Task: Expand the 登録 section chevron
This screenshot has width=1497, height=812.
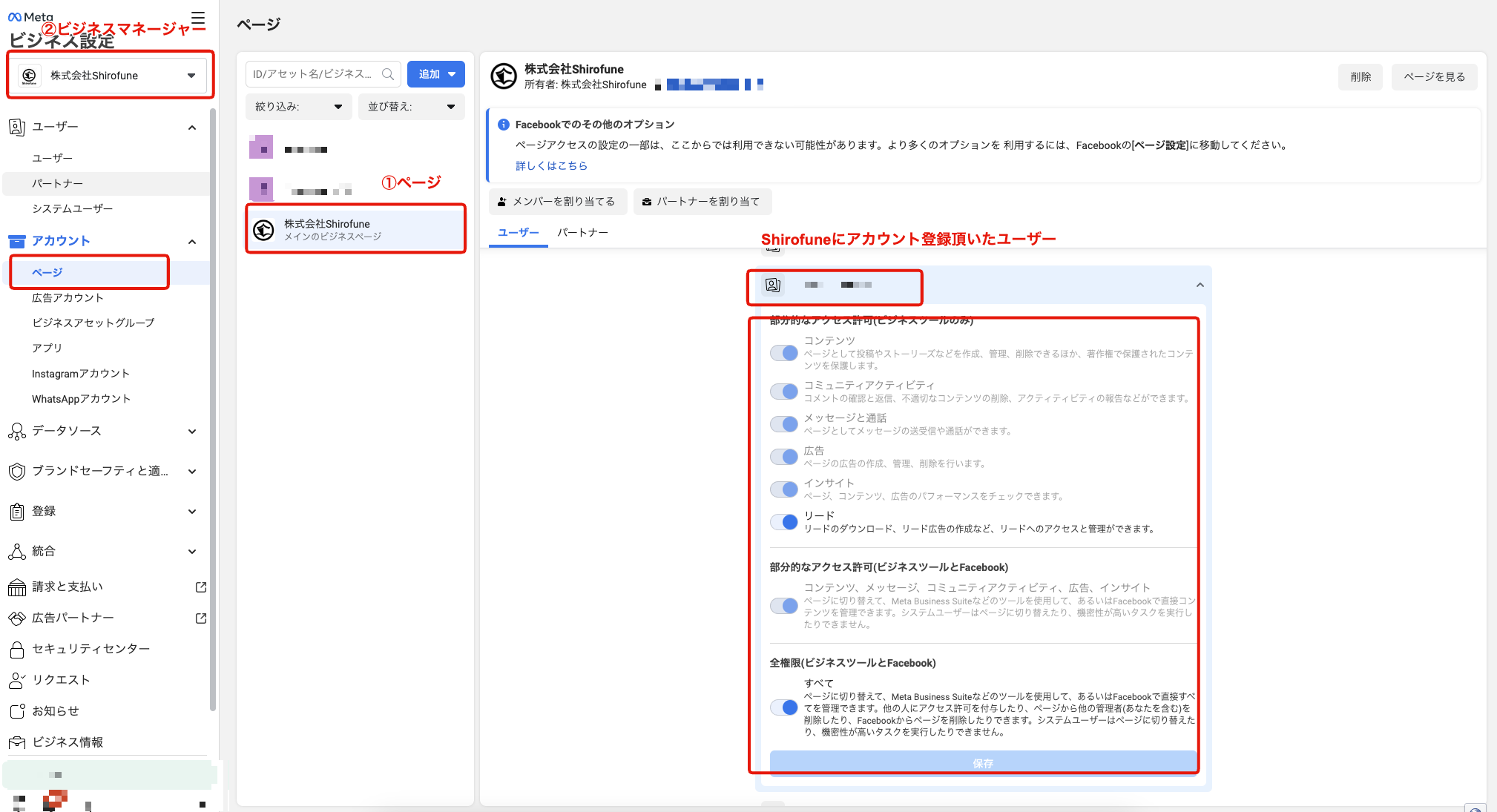Action: [x=192, y=512]
